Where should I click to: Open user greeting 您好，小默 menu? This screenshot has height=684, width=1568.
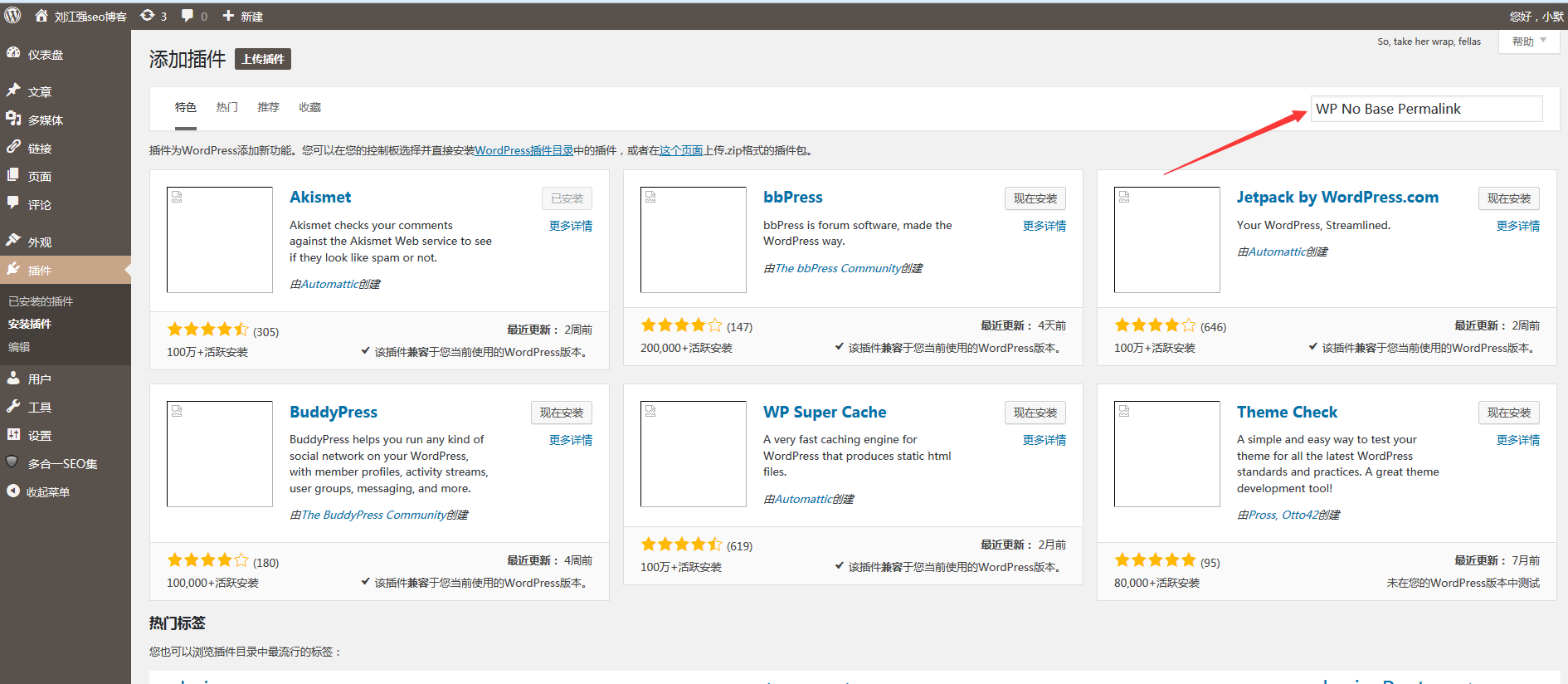pos(1536,17)
